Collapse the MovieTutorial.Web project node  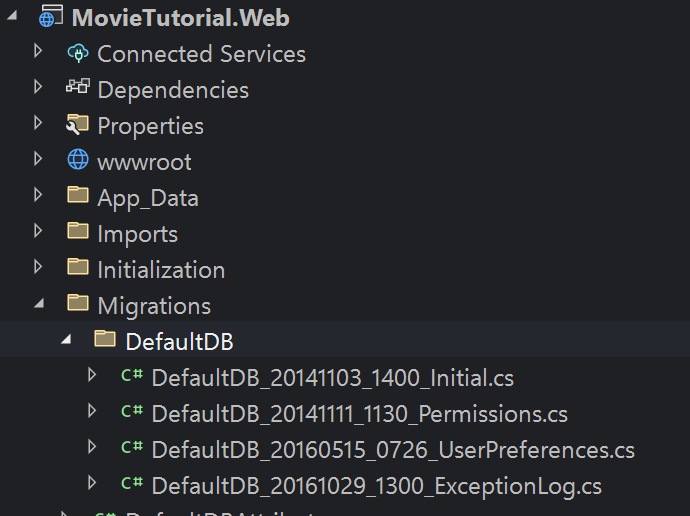(11, 18)
